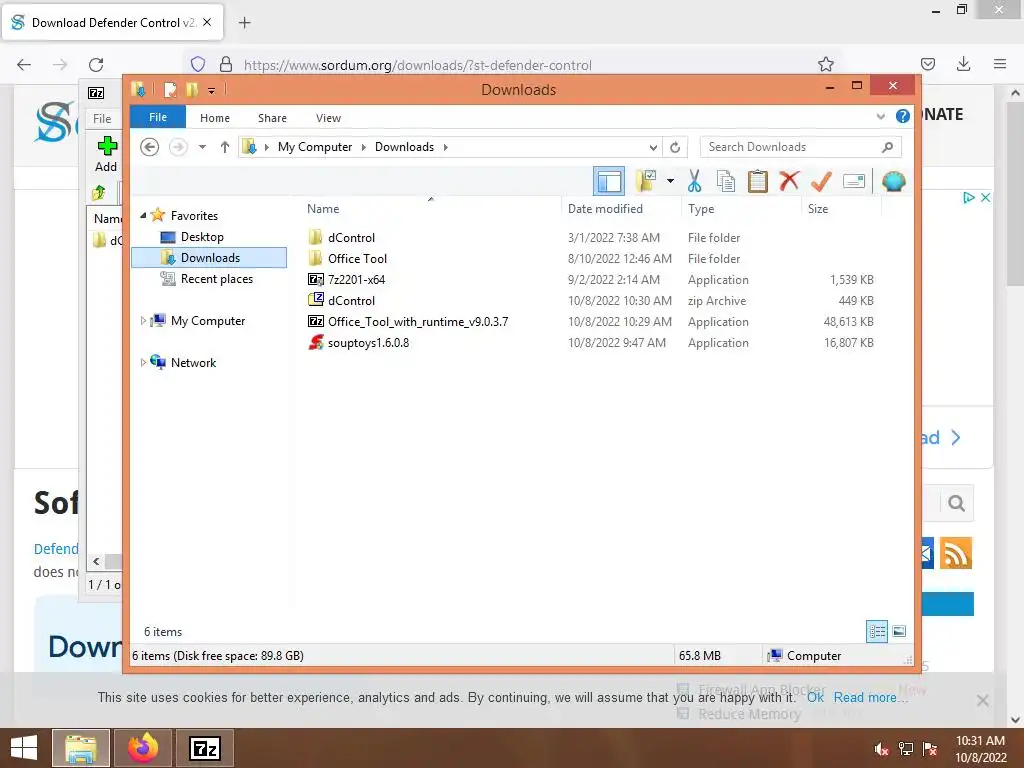Select the dControl zip archive
This screenshot has width=1024, height=768.
[351, 301]
